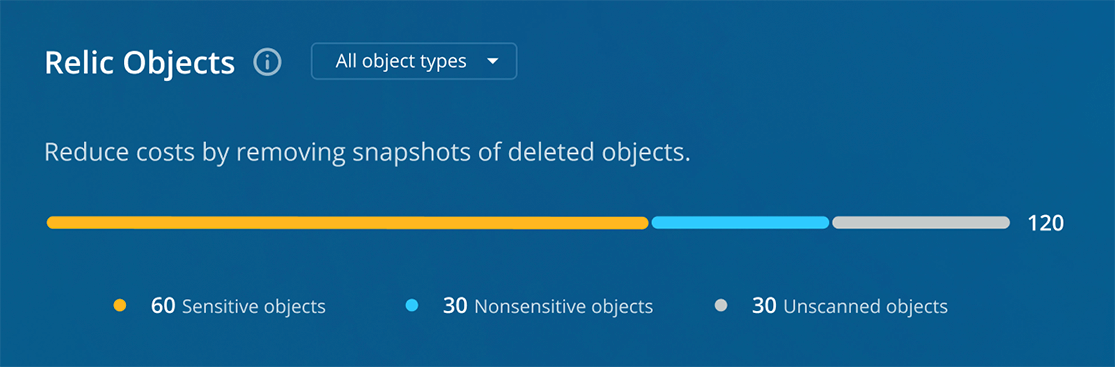Click the words Sensitive objects in legend
This screenshot has height=367, width=1115.
click(254, 307)
